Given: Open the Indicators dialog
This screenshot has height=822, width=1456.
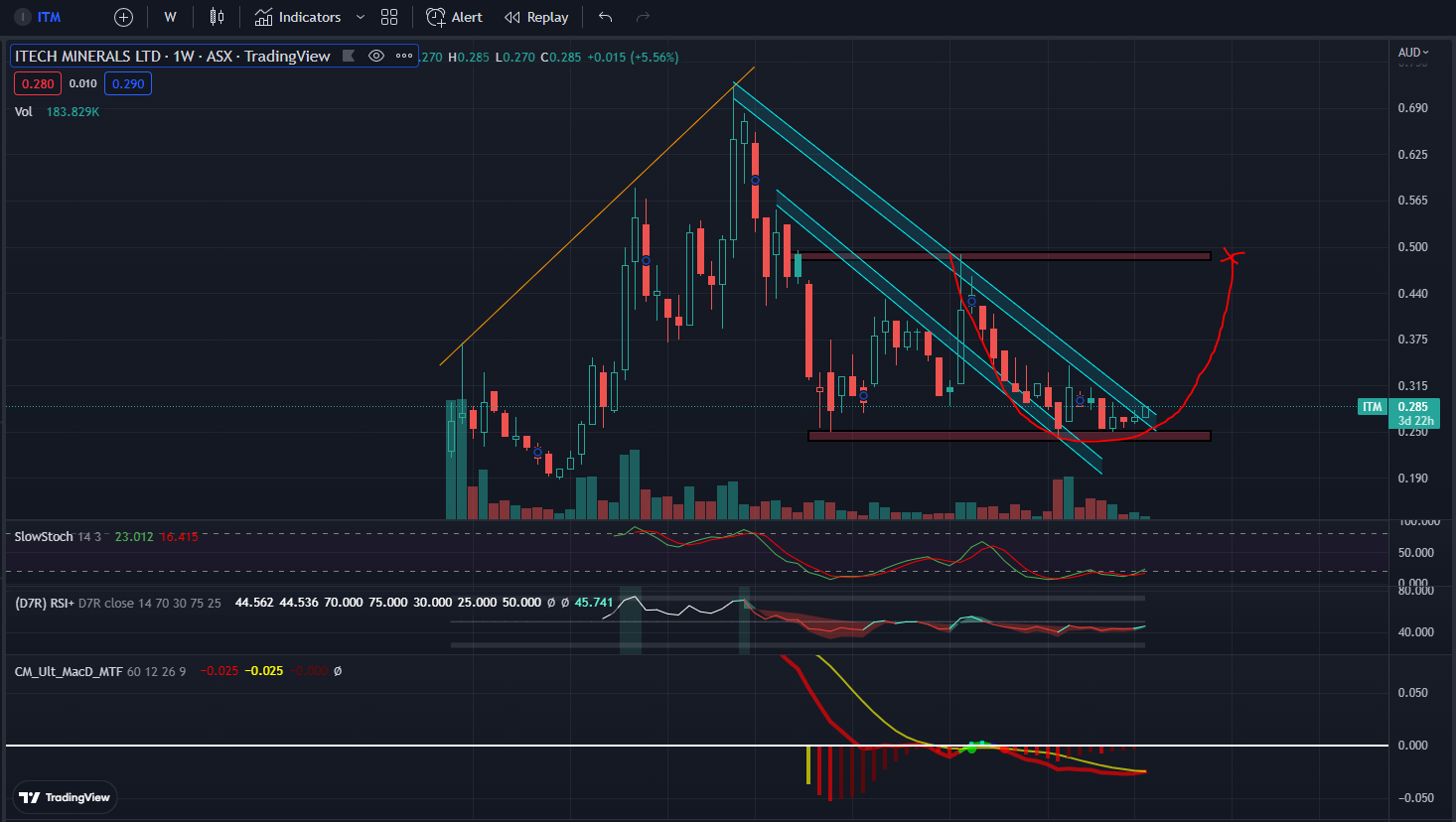Looking at the screenshot, I should [x=298, y=17].
